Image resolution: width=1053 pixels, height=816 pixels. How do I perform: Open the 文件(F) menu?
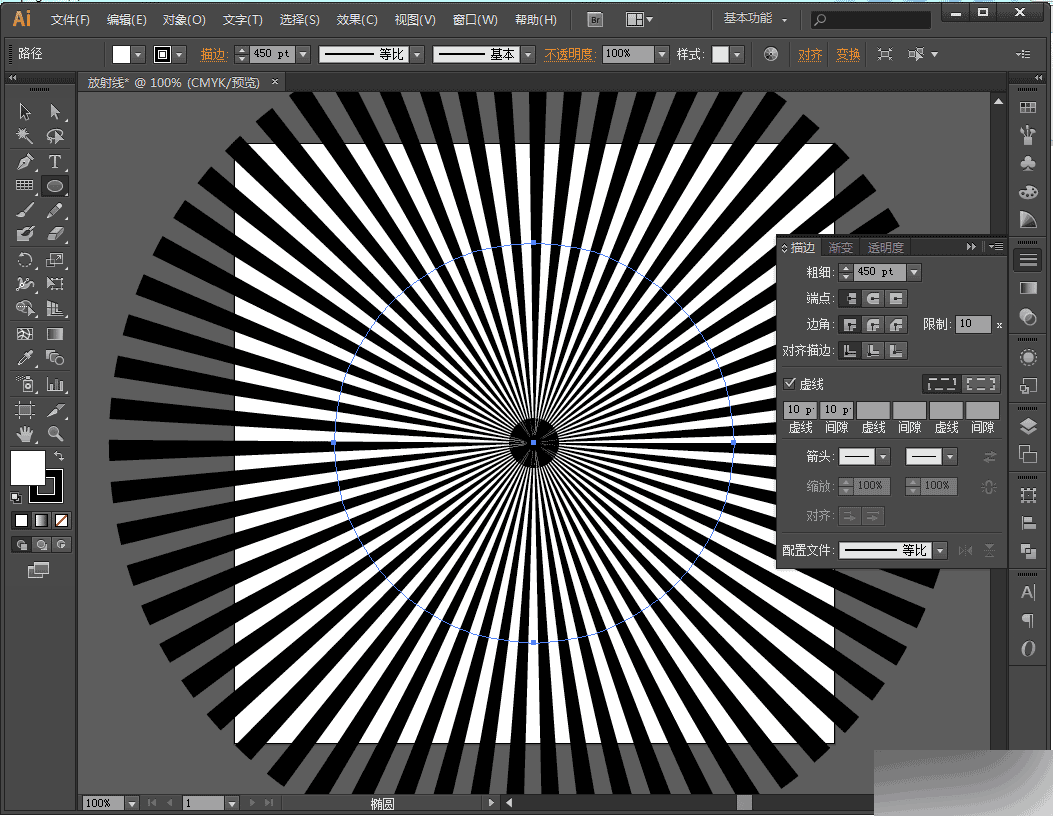[x=70, y=20]
